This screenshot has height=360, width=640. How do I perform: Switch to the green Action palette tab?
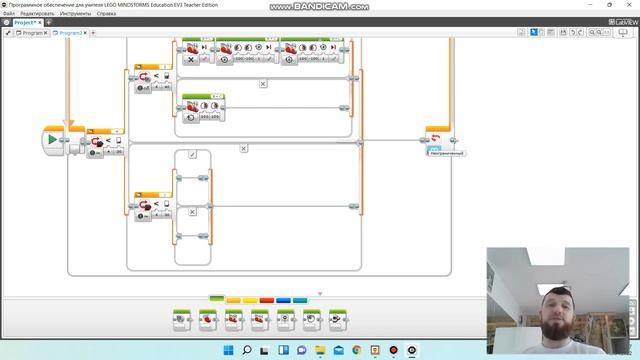tap(216, 299)
